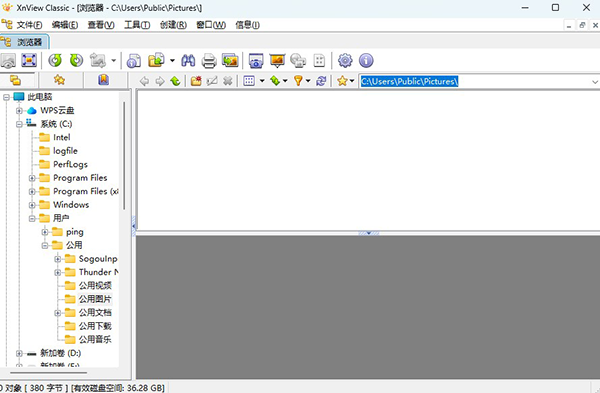
Task: Open the options gear icon
Action: tap(345, 60)
